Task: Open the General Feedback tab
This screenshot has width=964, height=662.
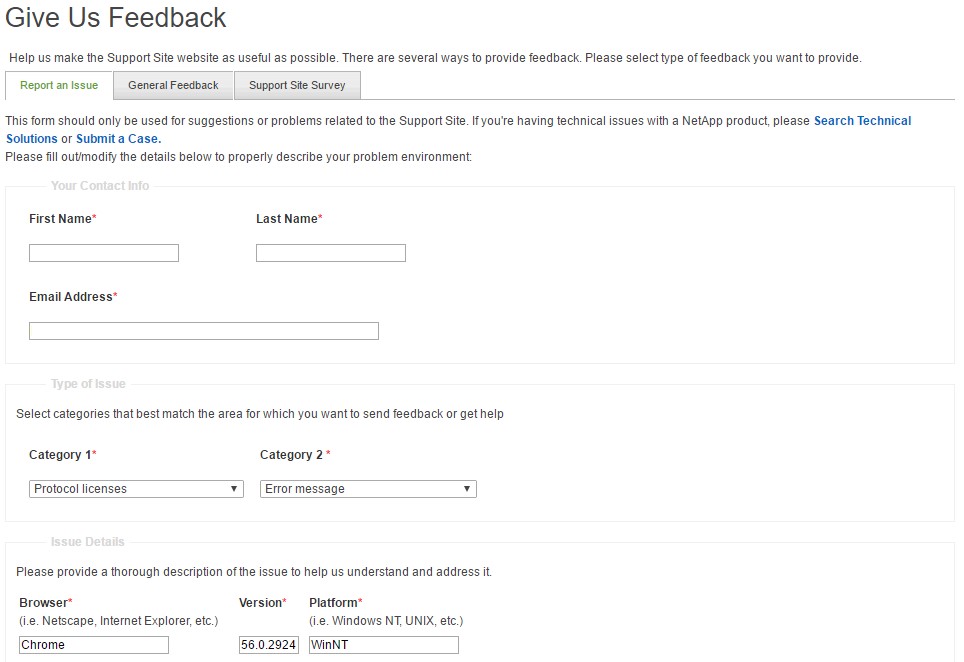Action: 173,86
